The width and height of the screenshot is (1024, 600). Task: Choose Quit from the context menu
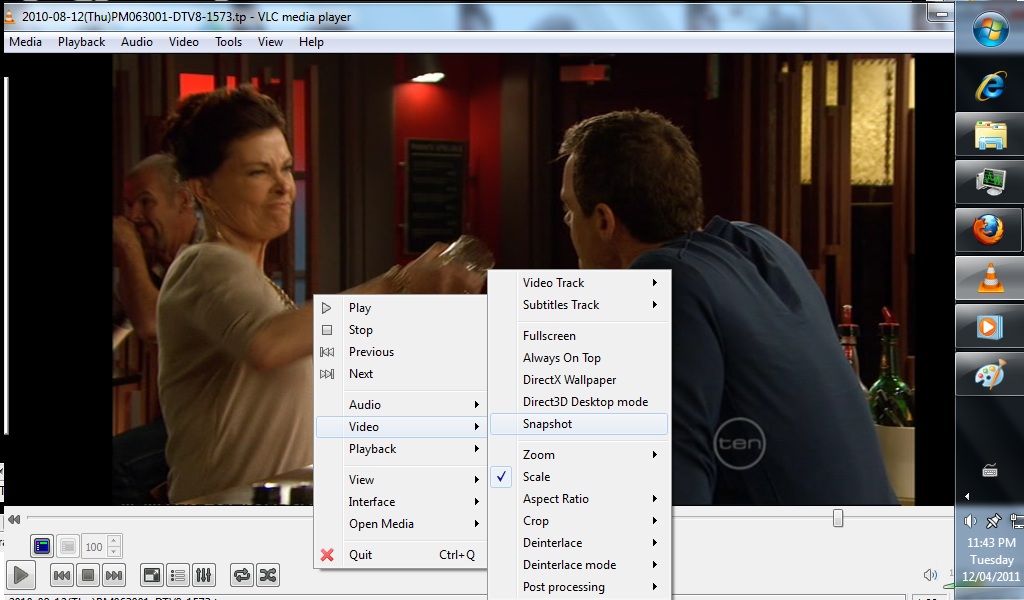[360, 555]
